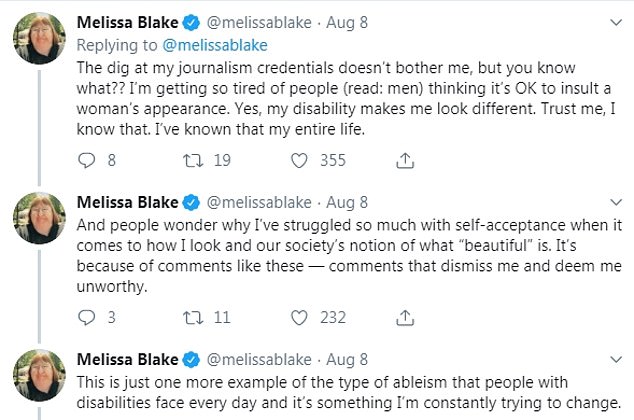Open Melissa Blake's name on first tweet
This screenshot has height=420, width=634.
pos(128,20)
